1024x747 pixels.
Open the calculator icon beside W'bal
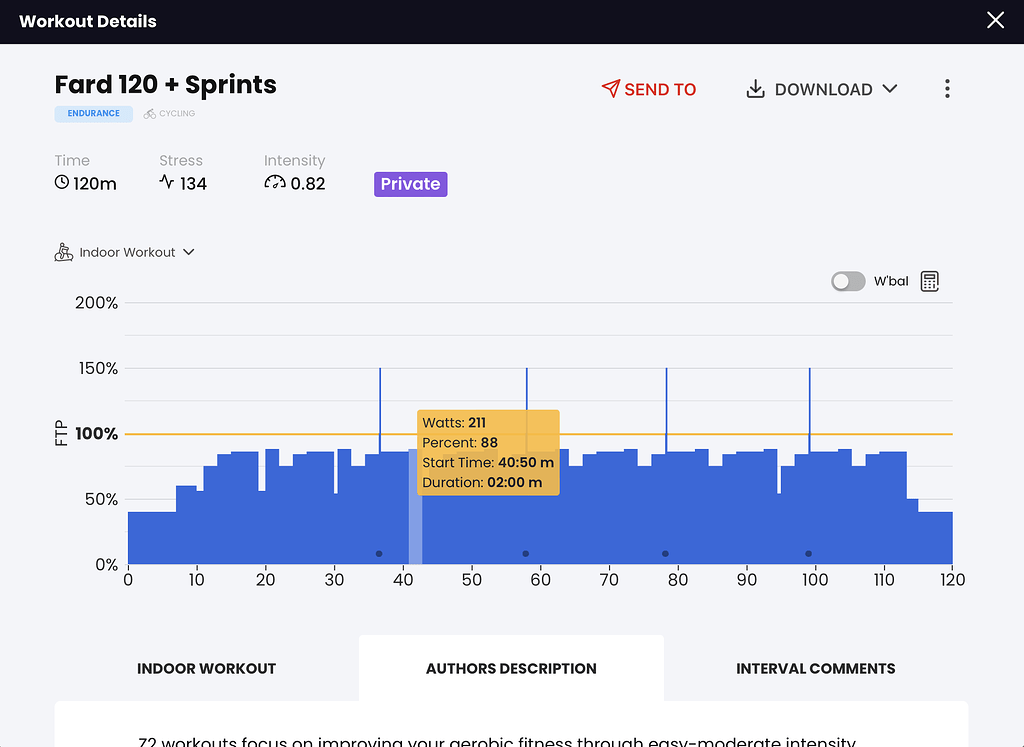(x=930, y=281)
